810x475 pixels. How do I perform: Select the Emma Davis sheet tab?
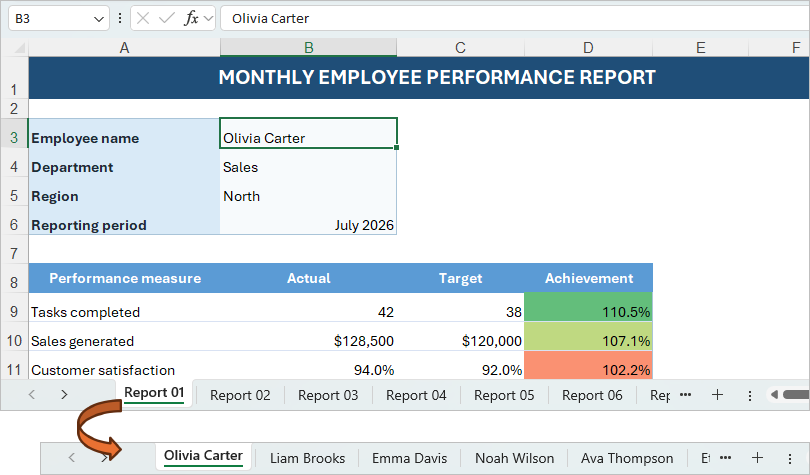pyautogui.click(x=409, y=458)
